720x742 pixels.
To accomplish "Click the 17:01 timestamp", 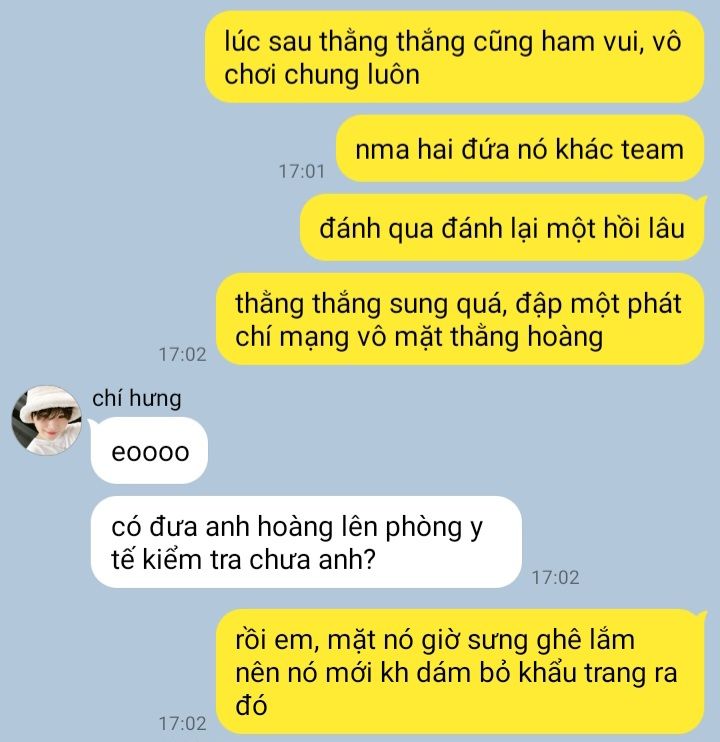I will click(302, 171).
